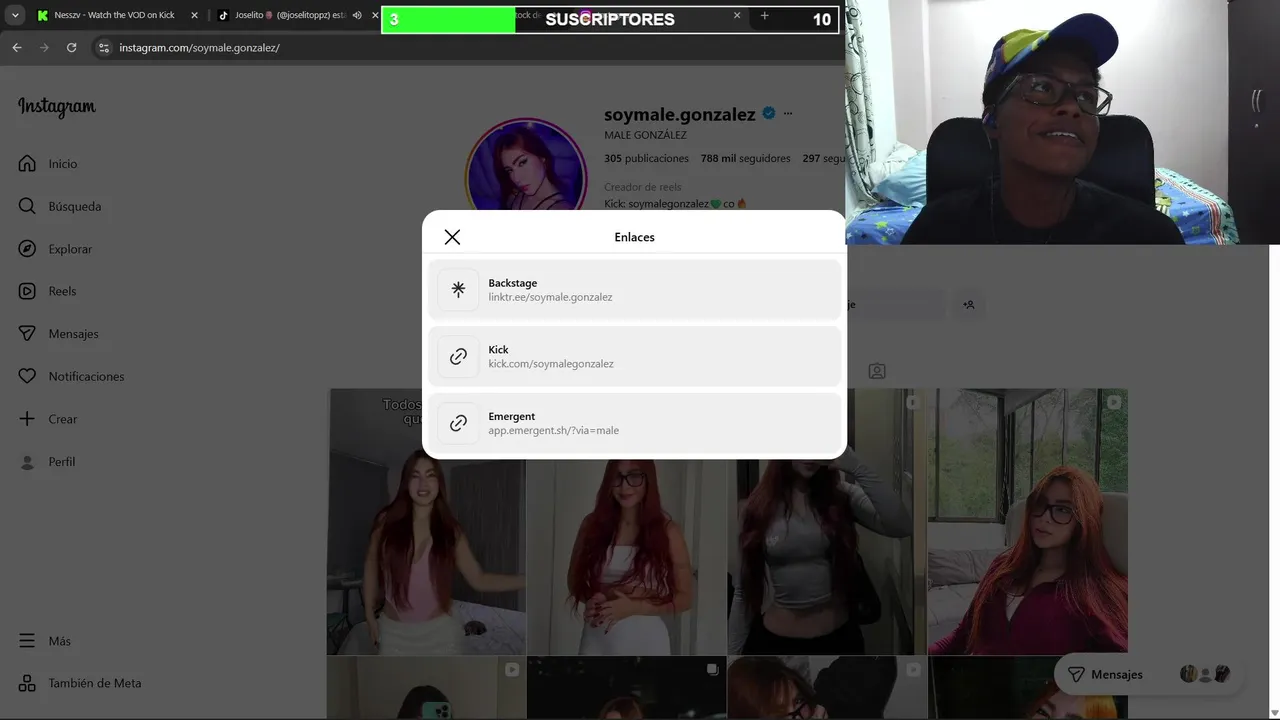
Task: Open the floating Mensajes button
Action: point(1149,674)
